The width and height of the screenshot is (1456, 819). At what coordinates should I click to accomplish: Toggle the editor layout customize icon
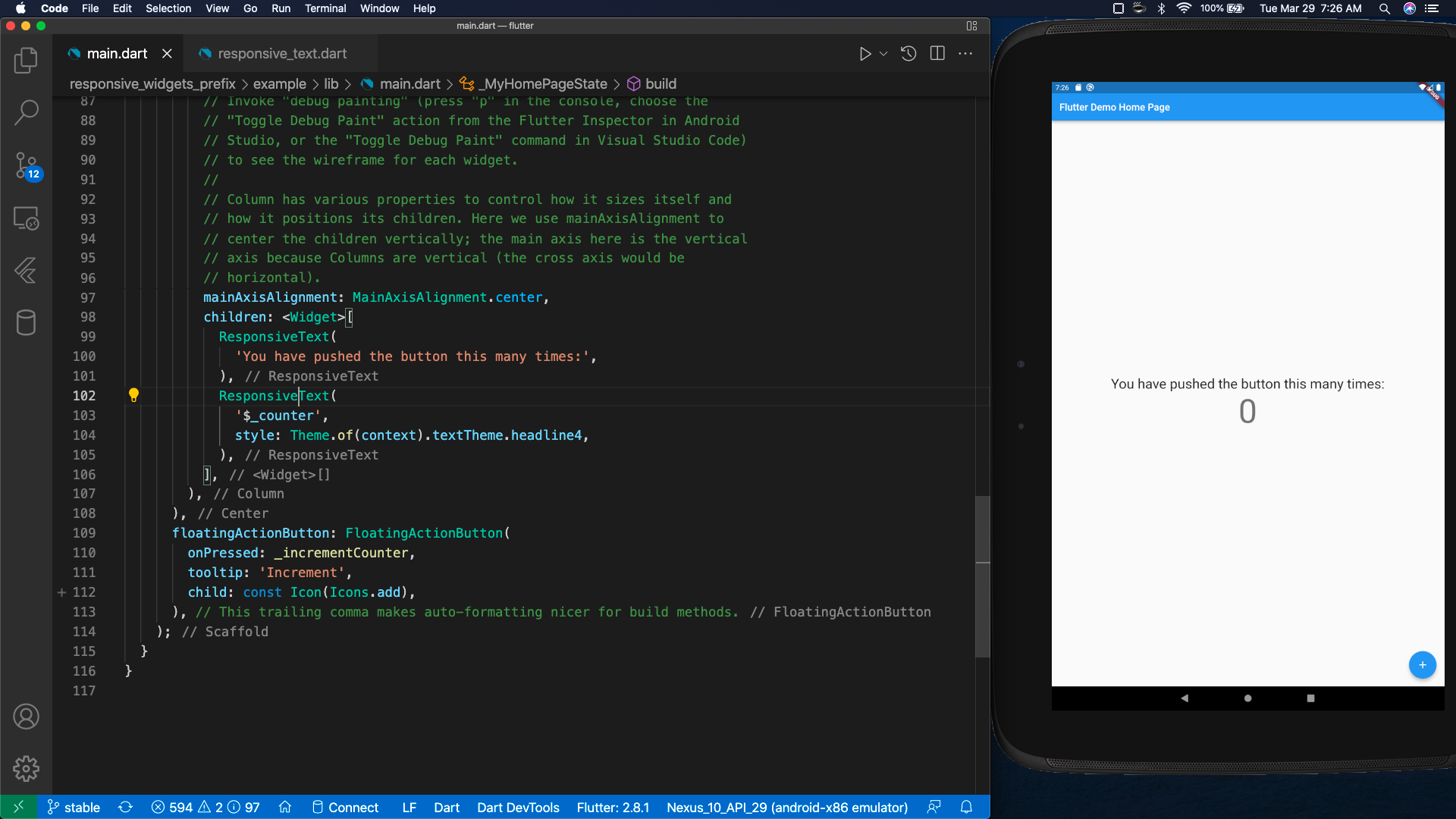pyautogui.click(x=971, y=26)
